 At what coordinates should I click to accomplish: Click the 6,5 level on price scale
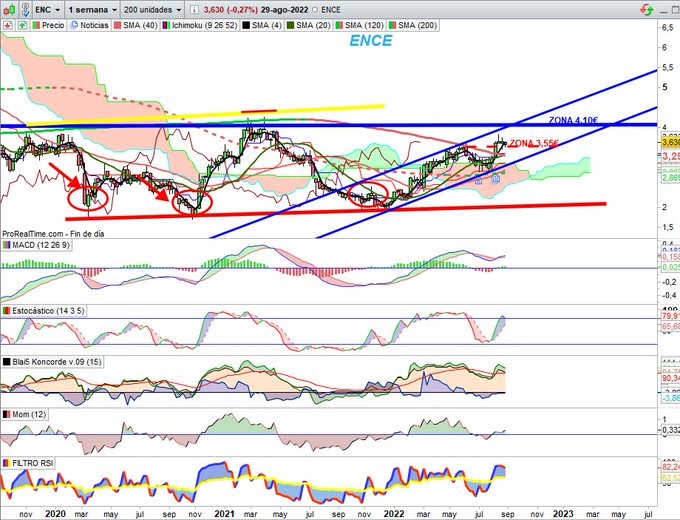668,27
